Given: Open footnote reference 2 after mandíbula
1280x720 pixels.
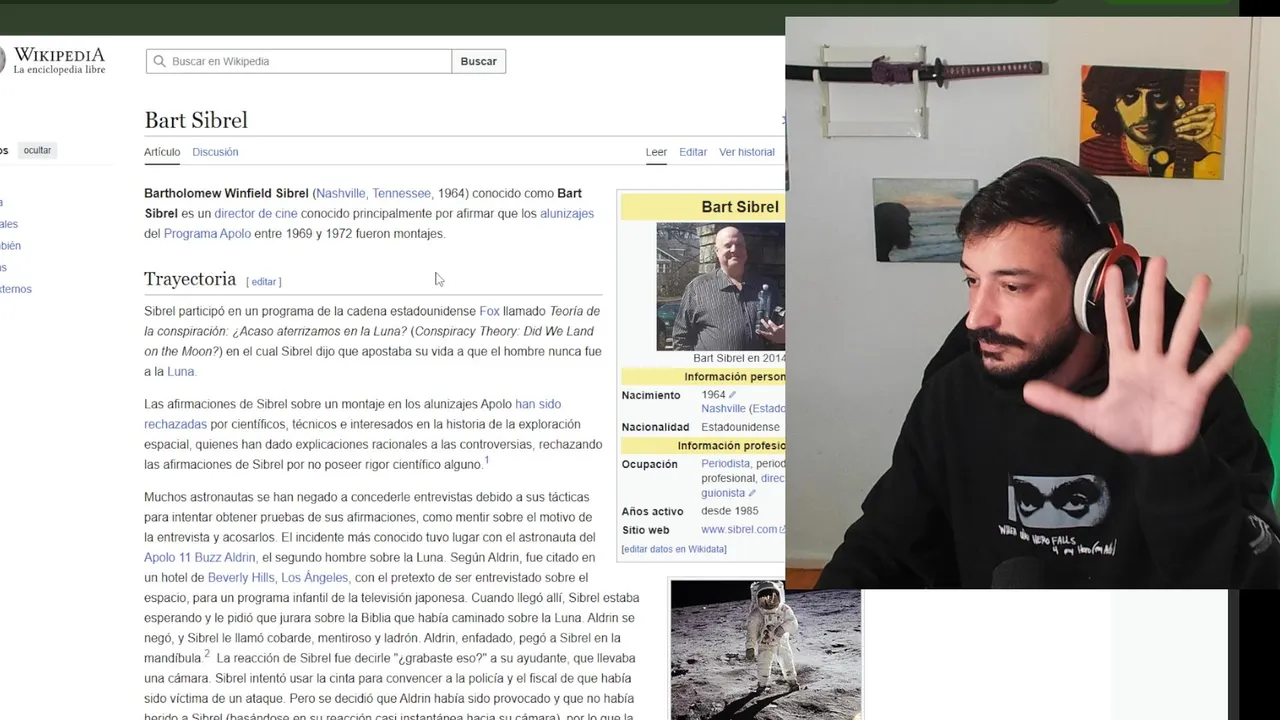Looking at the screenshot, I should 207,654.
